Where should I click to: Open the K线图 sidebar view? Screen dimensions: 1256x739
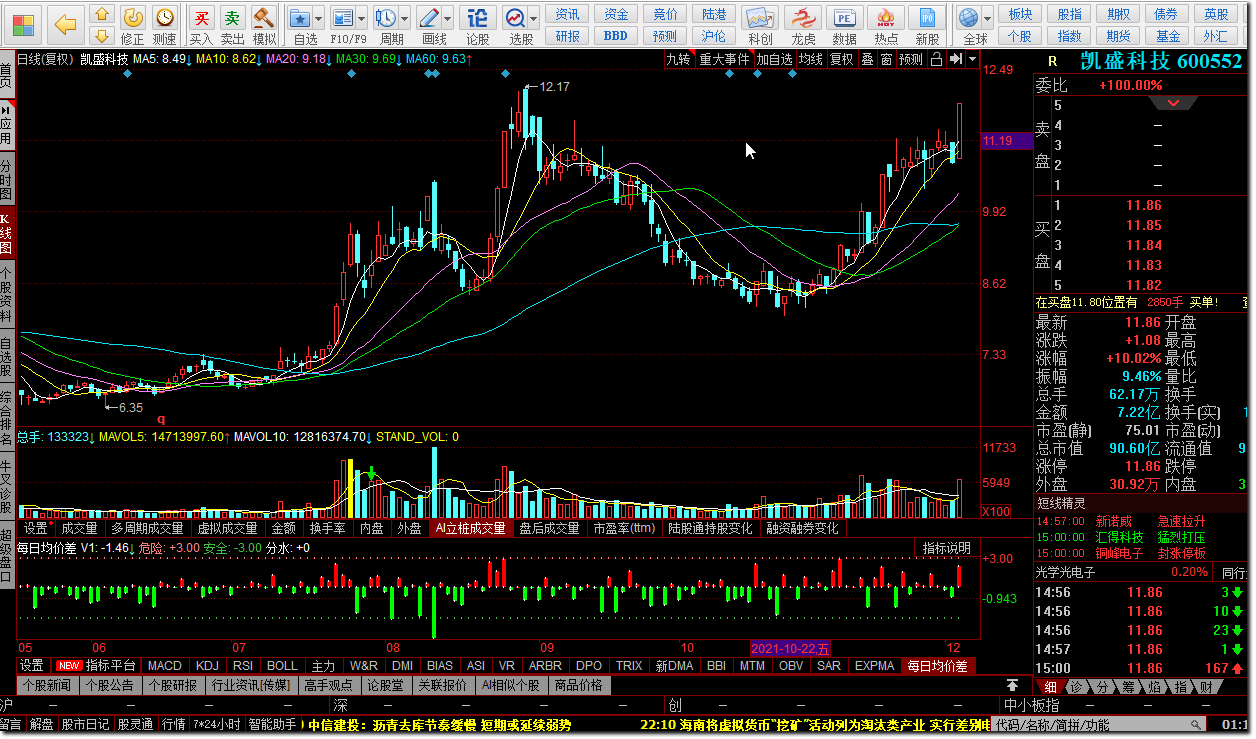[x=6, y=235]
